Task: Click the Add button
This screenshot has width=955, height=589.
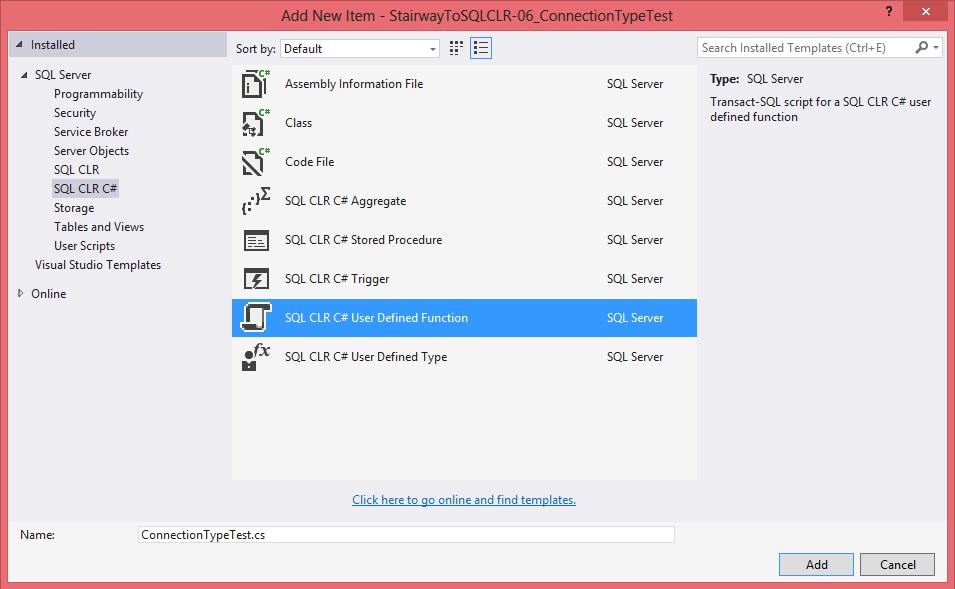Action: 816,565
